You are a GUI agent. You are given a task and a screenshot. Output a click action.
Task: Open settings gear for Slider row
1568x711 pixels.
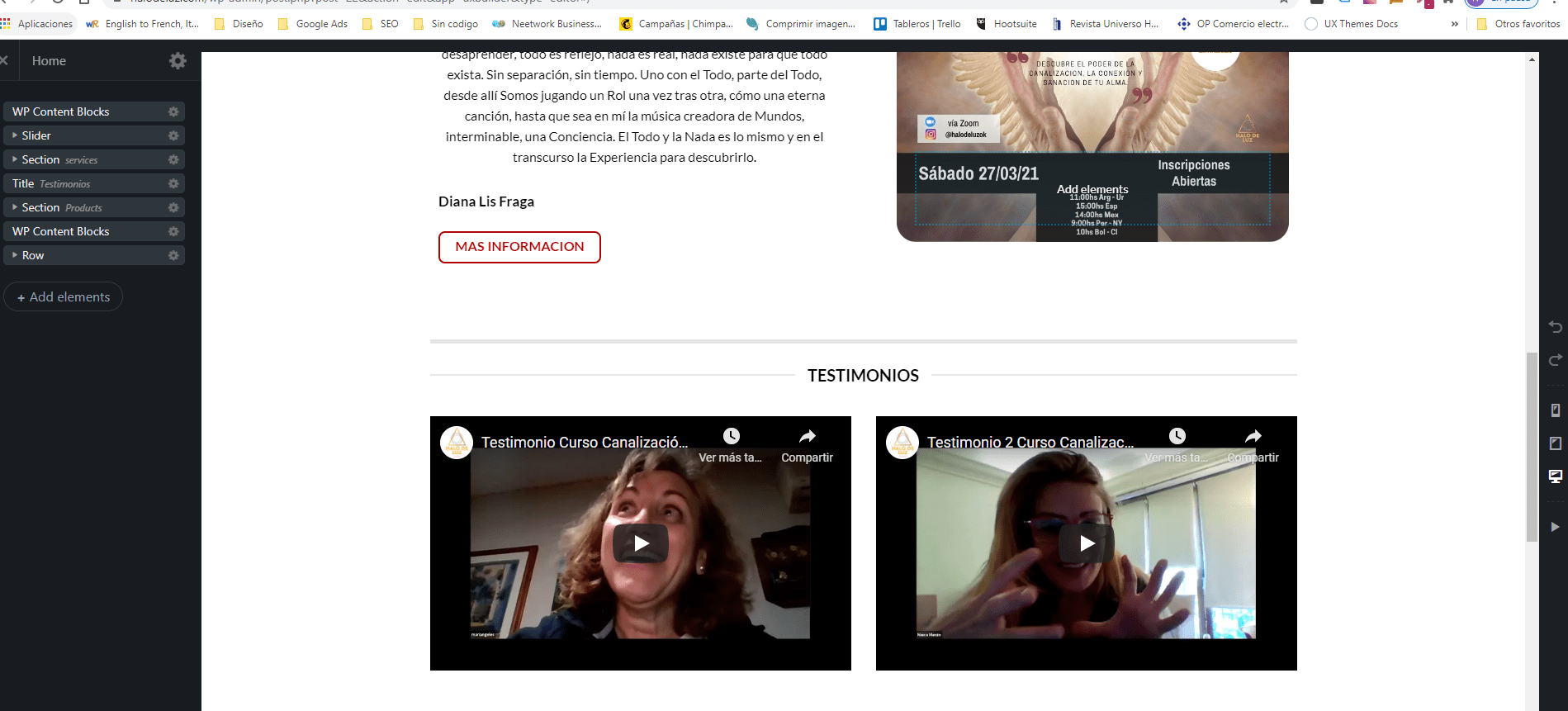click(x=173, y=135)
